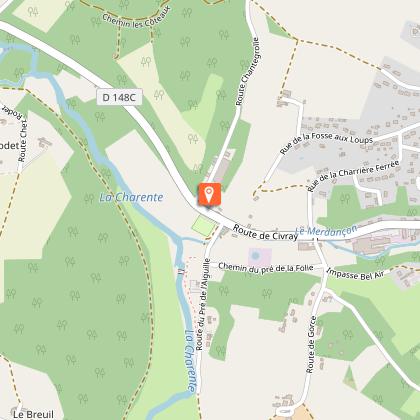Screen dimensions: 420x420
Task: Click Rue de la Charrière Ferrée label
Action: pyautogui.click(x=352, y=175)
